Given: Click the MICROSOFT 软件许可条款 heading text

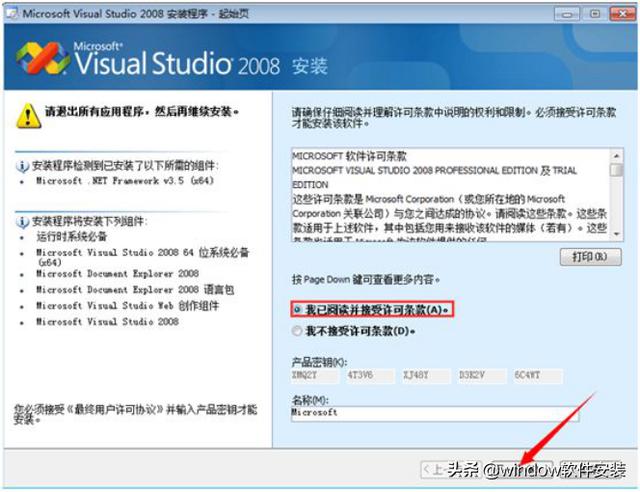Looking at the screenshot, I should [x=349, y=156].
